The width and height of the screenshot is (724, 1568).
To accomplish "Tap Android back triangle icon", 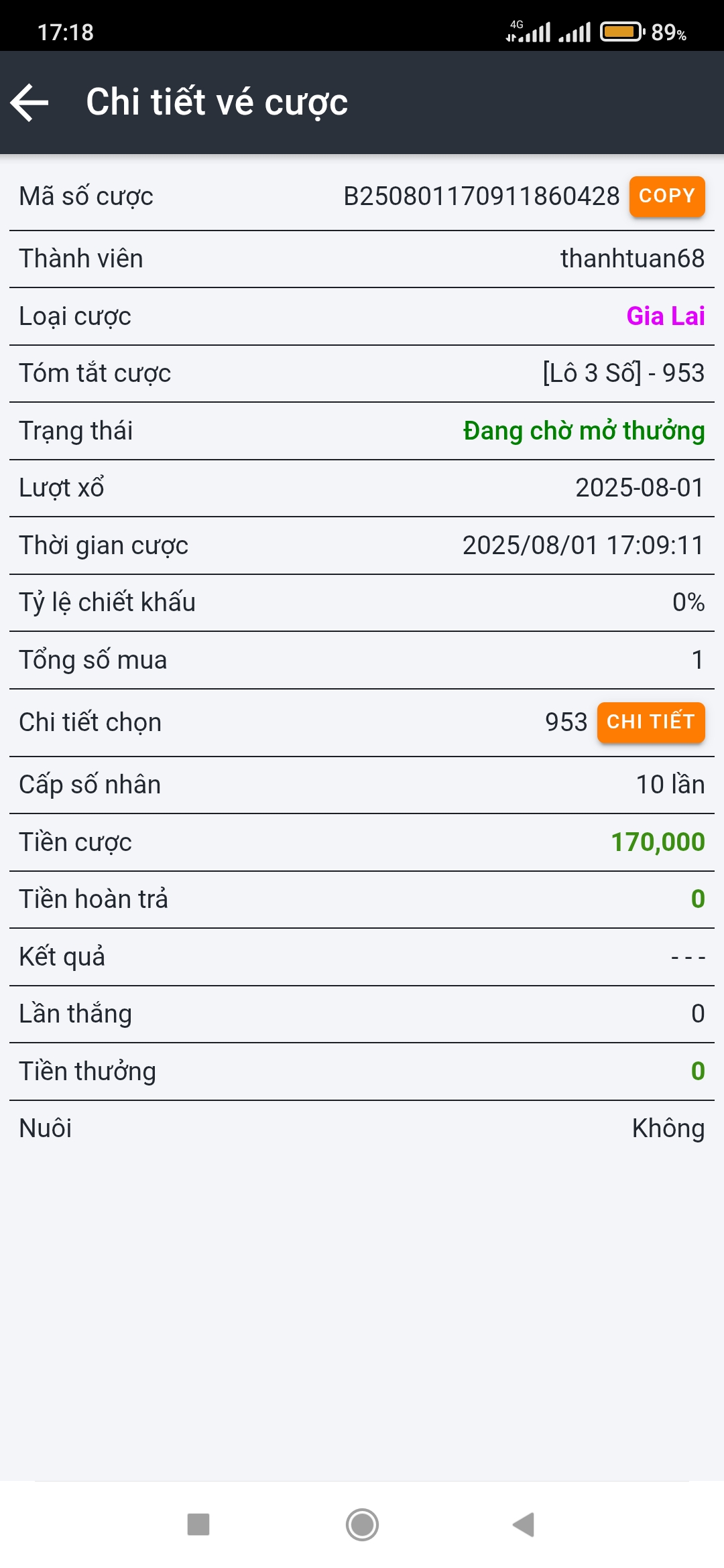I will point(524,1524).
